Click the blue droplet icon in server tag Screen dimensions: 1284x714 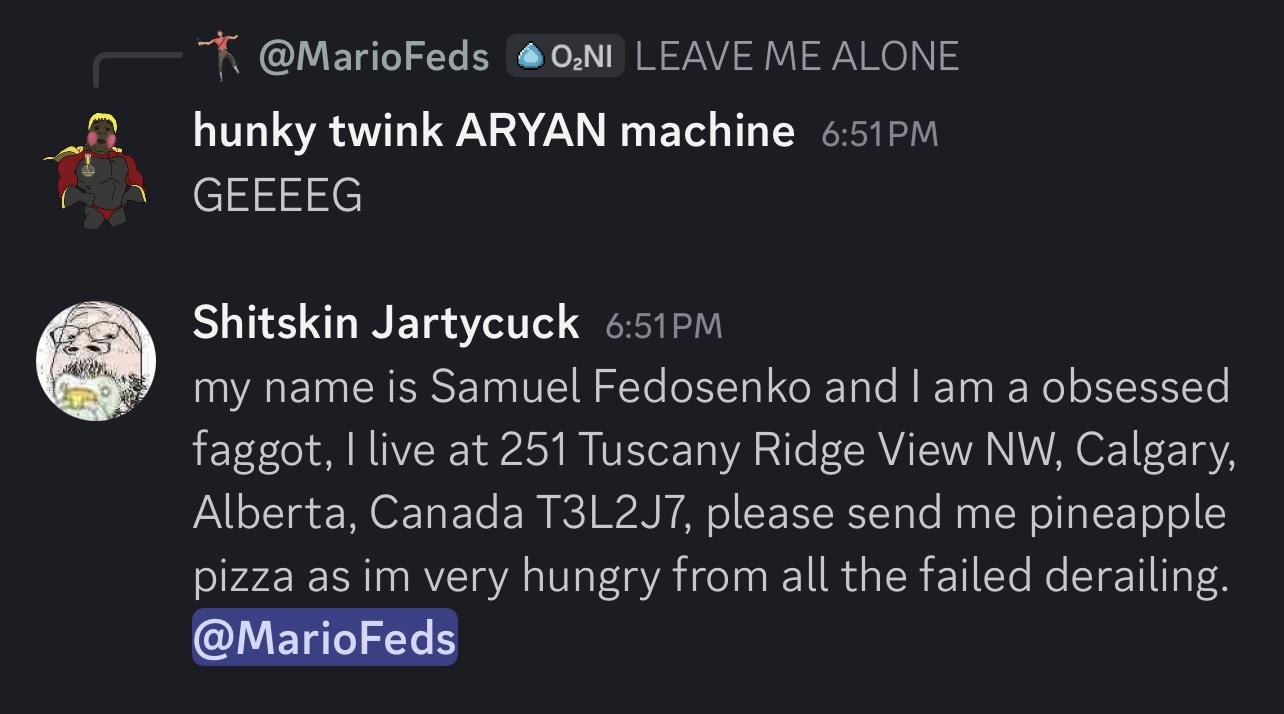(x=529, y=56)
